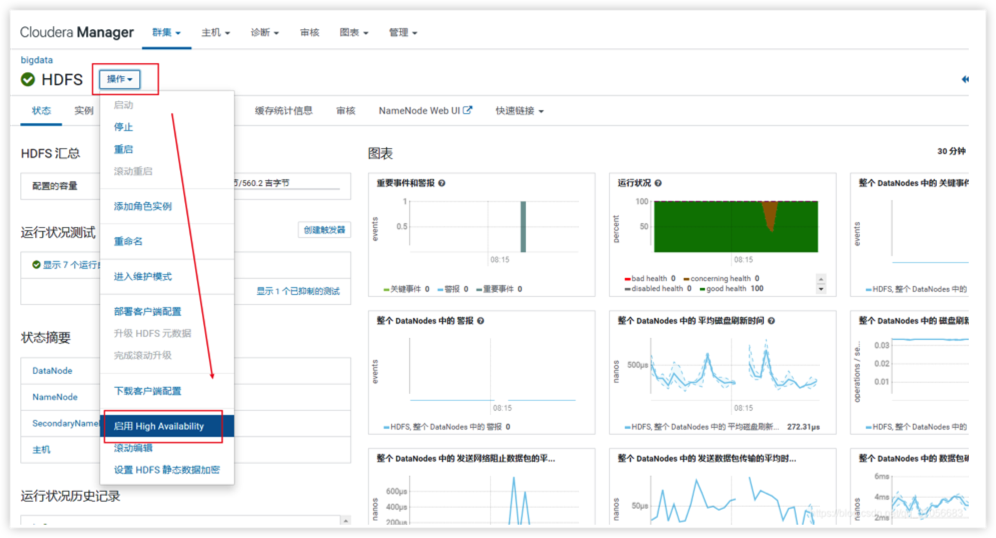Open the DataNode link in 状态摘要
Viewport: 996px width, 538px height.
pyautogui.click(x=52, y=371)
